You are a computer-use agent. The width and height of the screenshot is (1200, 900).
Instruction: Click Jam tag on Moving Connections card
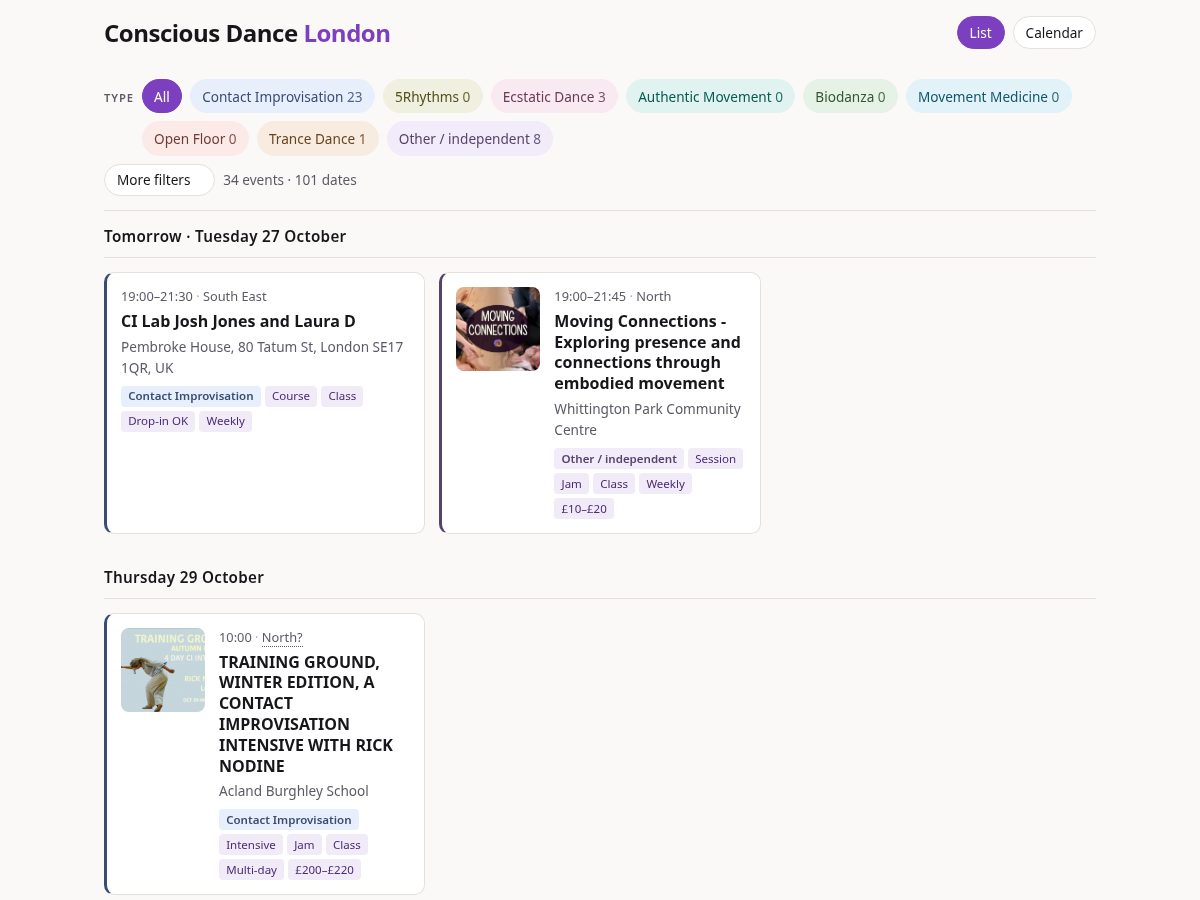571,484
